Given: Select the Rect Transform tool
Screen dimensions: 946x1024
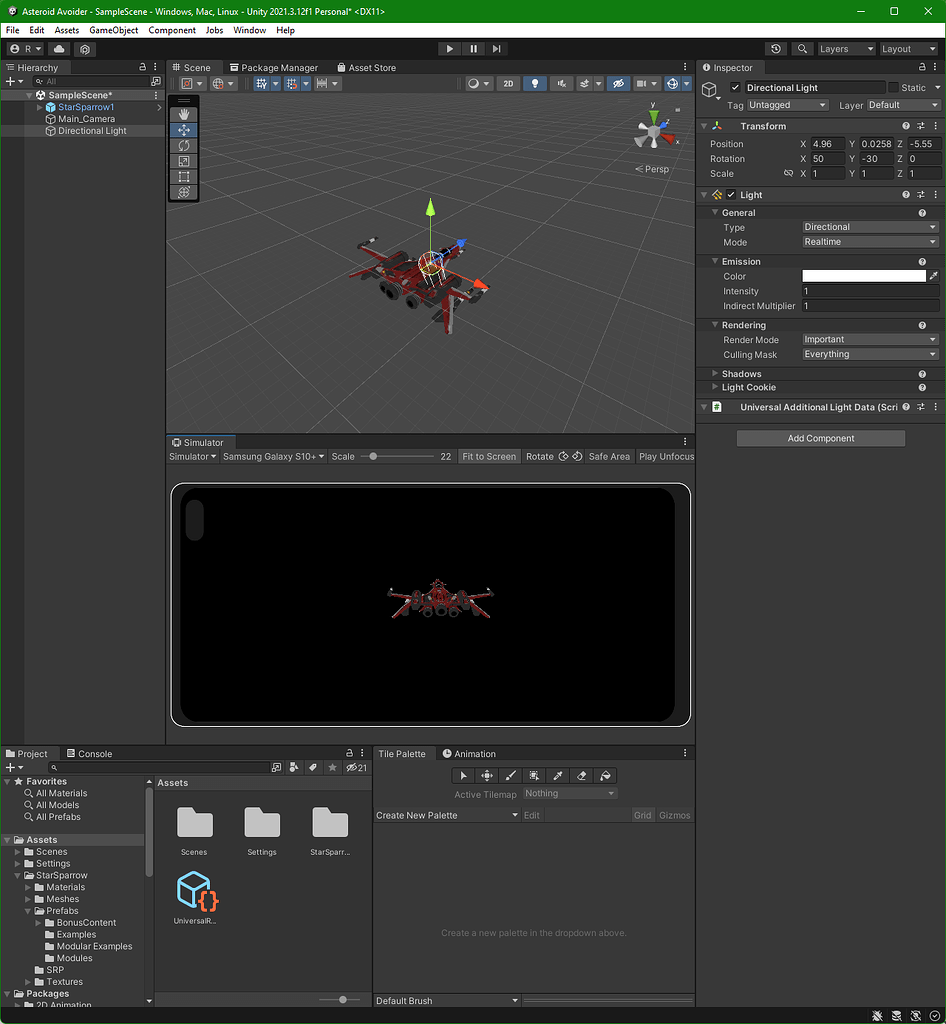Looking at the screenshot, I should click(x=184, y=176).
